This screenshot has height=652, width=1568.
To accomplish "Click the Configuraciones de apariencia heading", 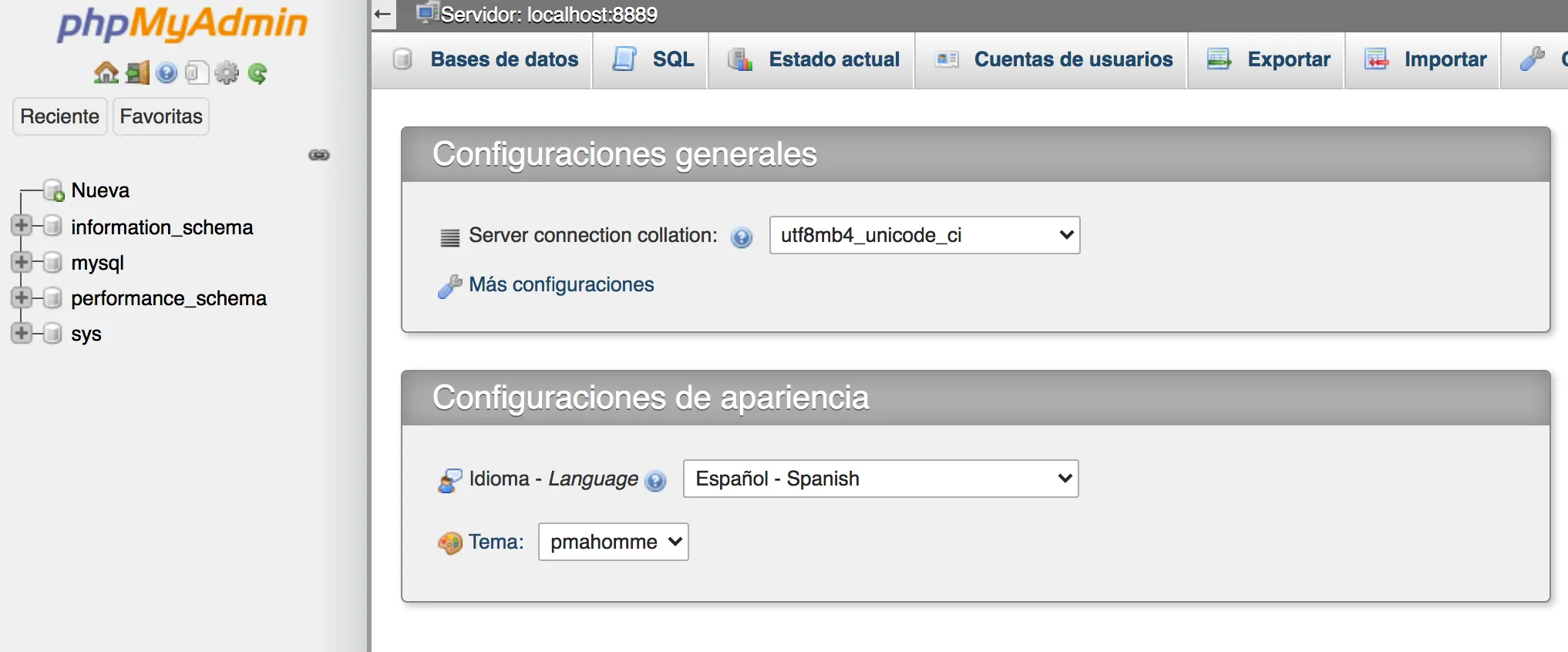I will (651, 397).
